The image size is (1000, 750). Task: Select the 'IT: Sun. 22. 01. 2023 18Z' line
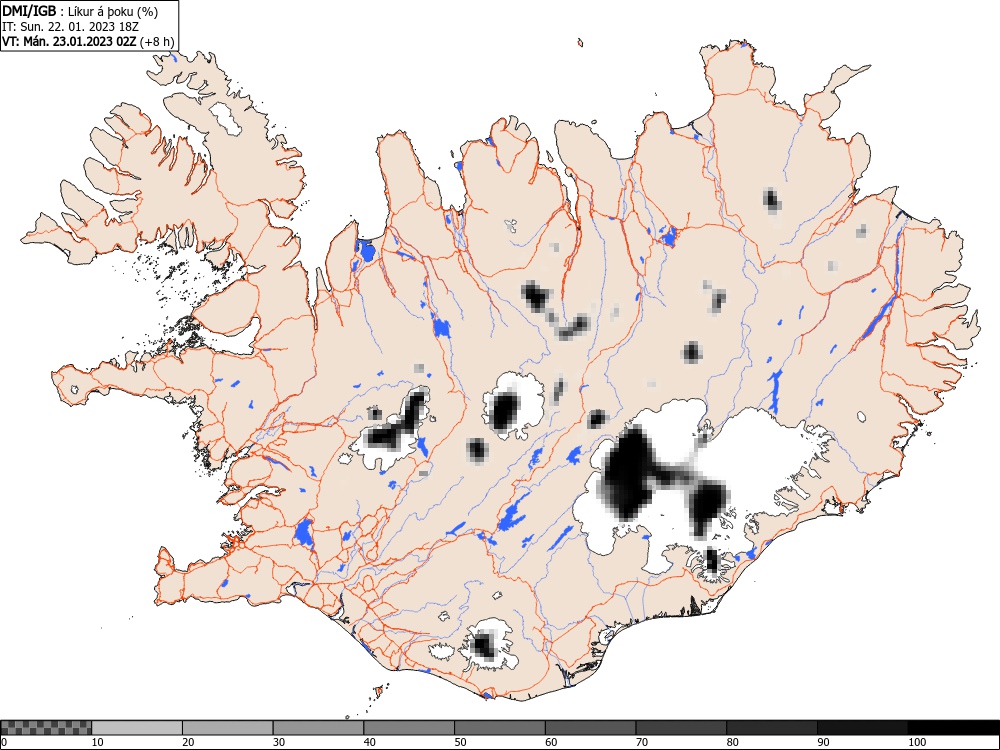pyautogui.click(x=70, y=27)
